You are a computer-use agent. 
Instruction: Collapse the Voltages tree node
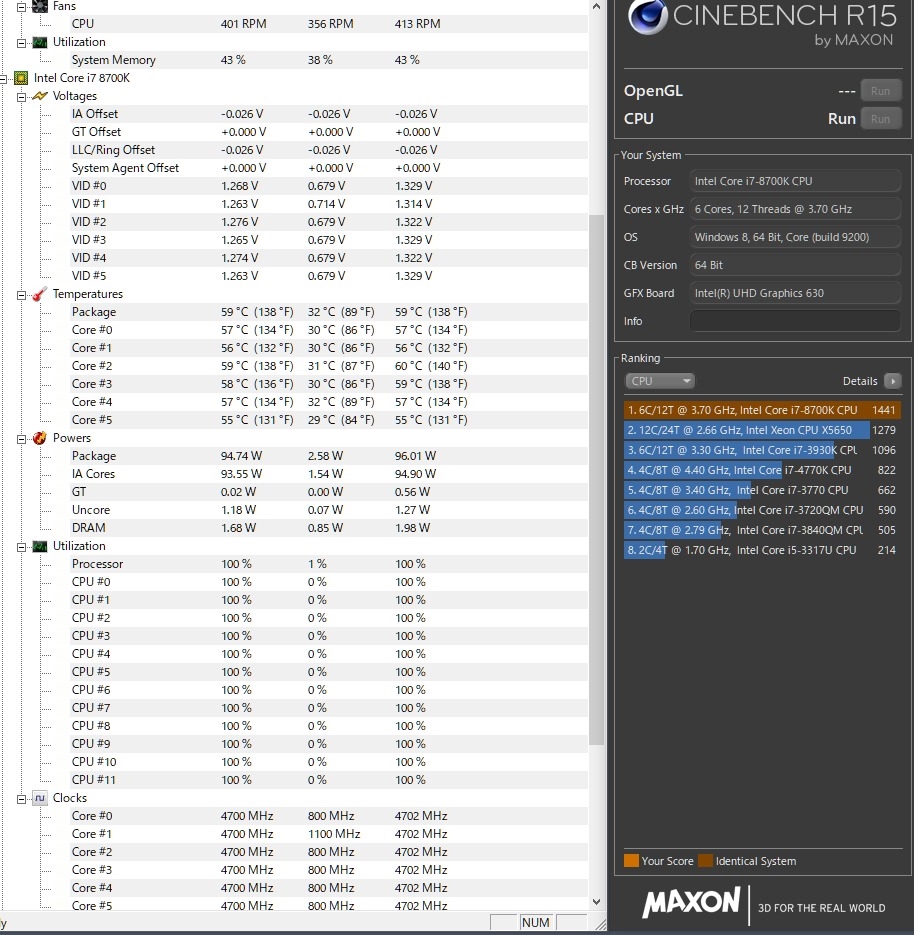(21, 97)
